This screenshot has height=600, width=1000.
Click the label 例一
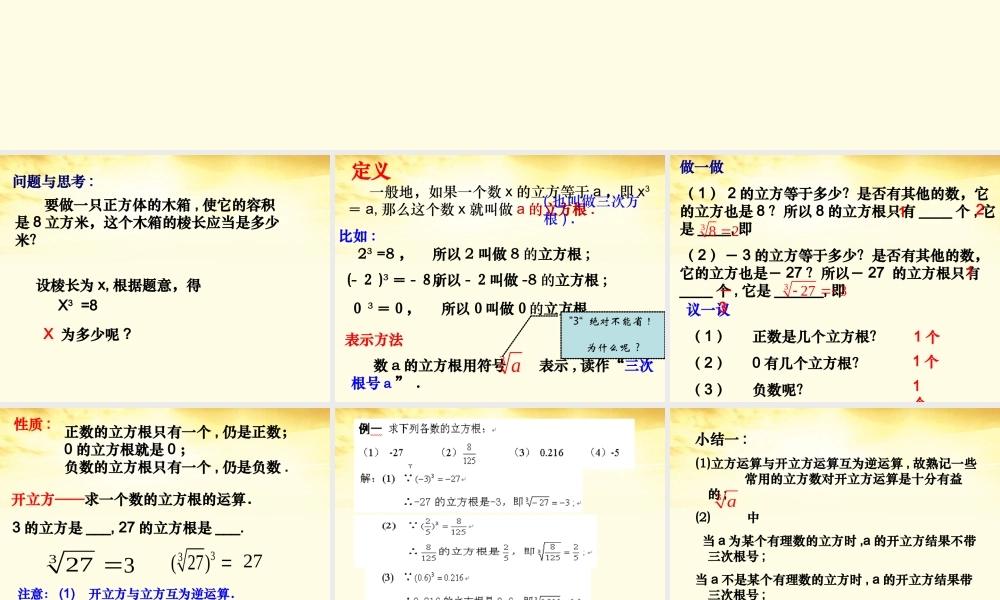coord(370,429)
